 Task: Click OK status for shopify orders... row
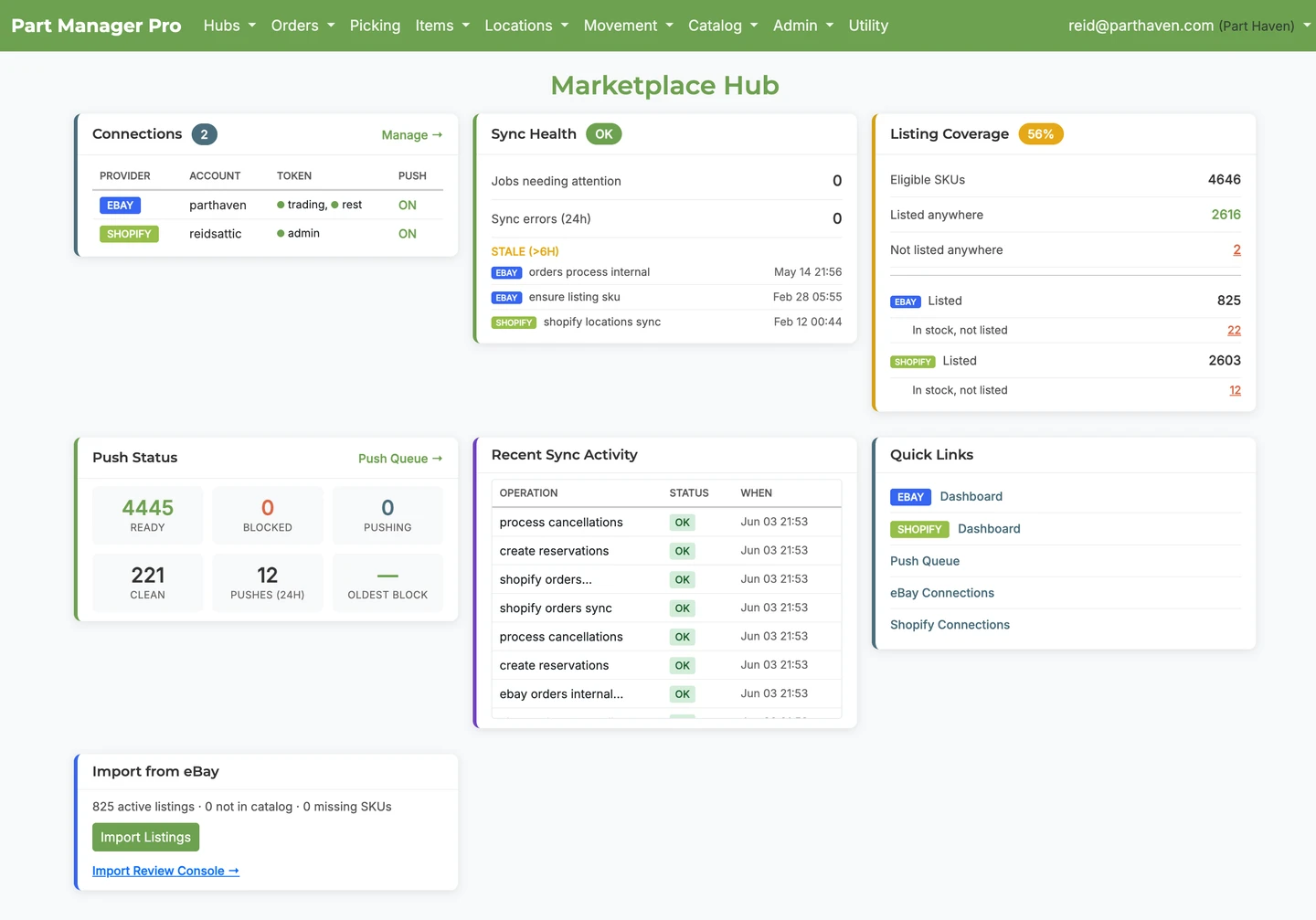pos(682,580)
